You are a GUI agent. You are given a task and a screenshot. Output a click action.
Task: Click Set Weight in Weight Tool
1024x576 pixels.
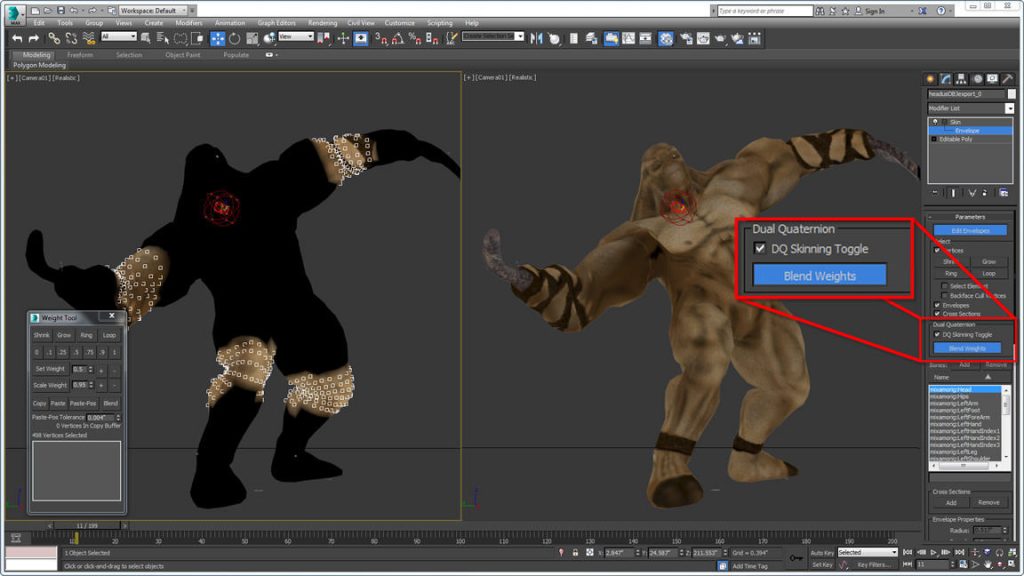tap(49, 369)
